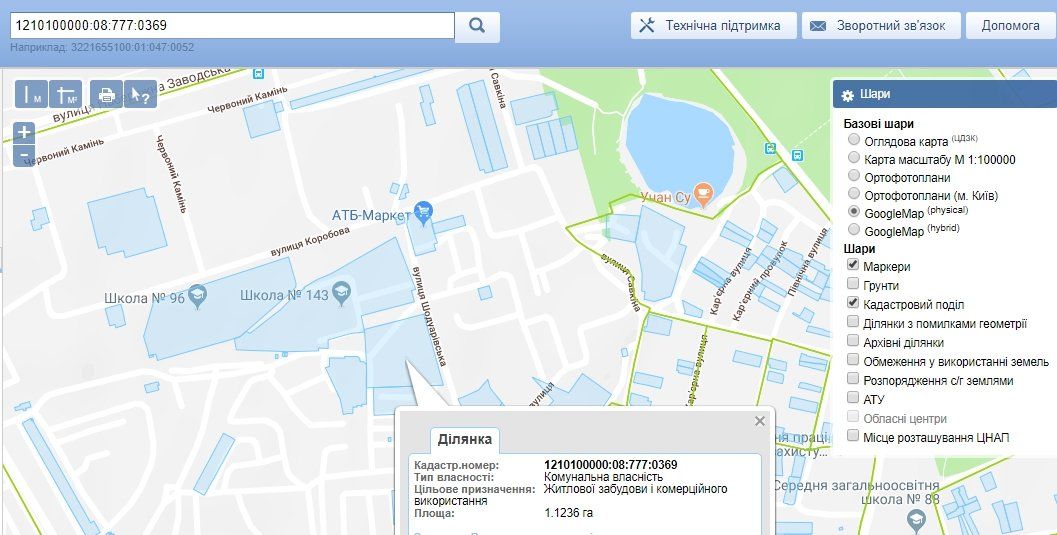Click the вулиця Коробова street label
This screenshot has height=535, width=1057.
[x=310, y=241]
